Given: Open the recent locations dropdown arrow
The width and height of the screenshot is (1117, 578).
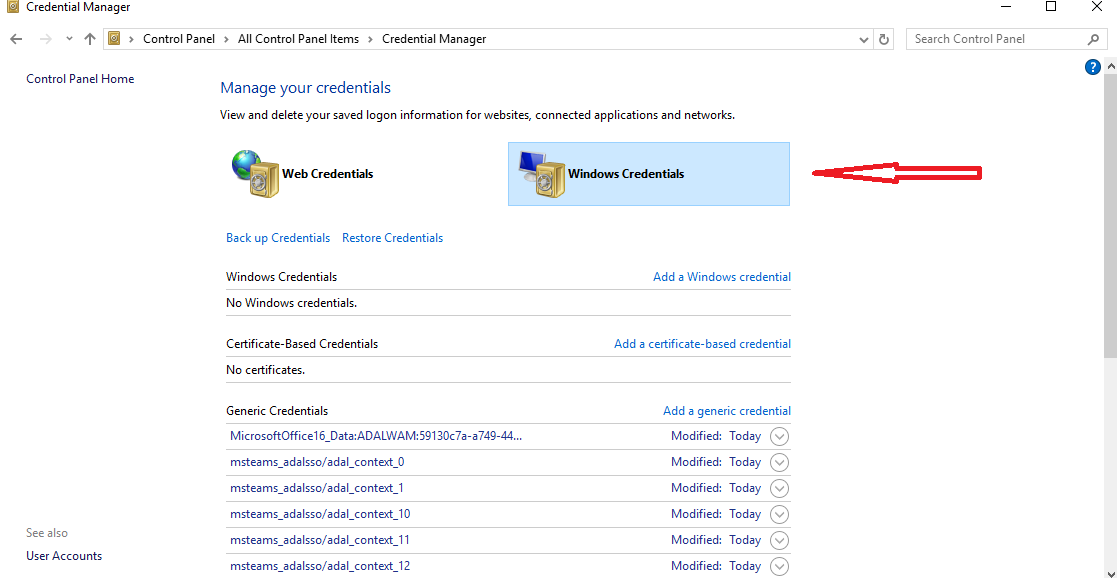Looking at the screenshot, I should pyautogui.click(x=69, y=39).
